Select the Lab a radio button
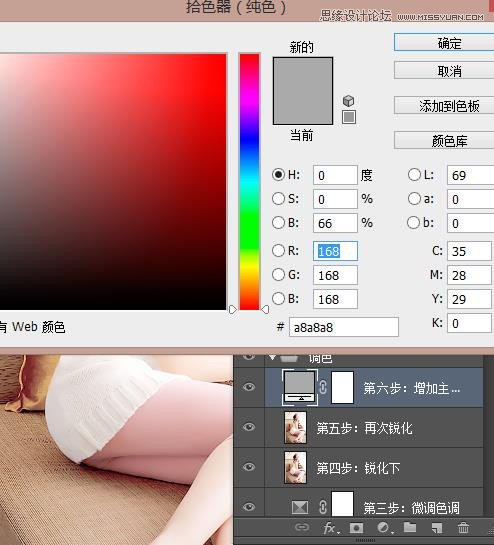This screenshot has width=494, height=545. 414,198
